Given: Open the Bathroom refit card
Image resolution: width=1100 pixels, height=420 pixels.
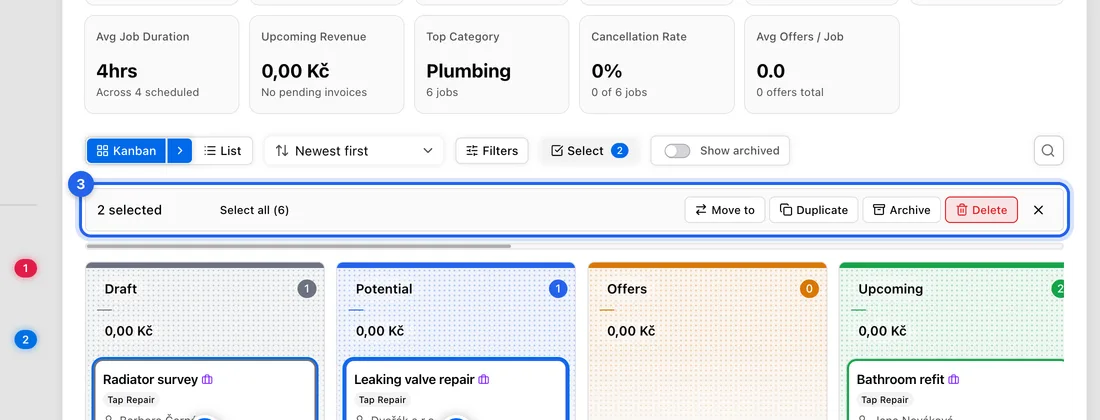Looking at the screenshot, I should click(955, 389).
